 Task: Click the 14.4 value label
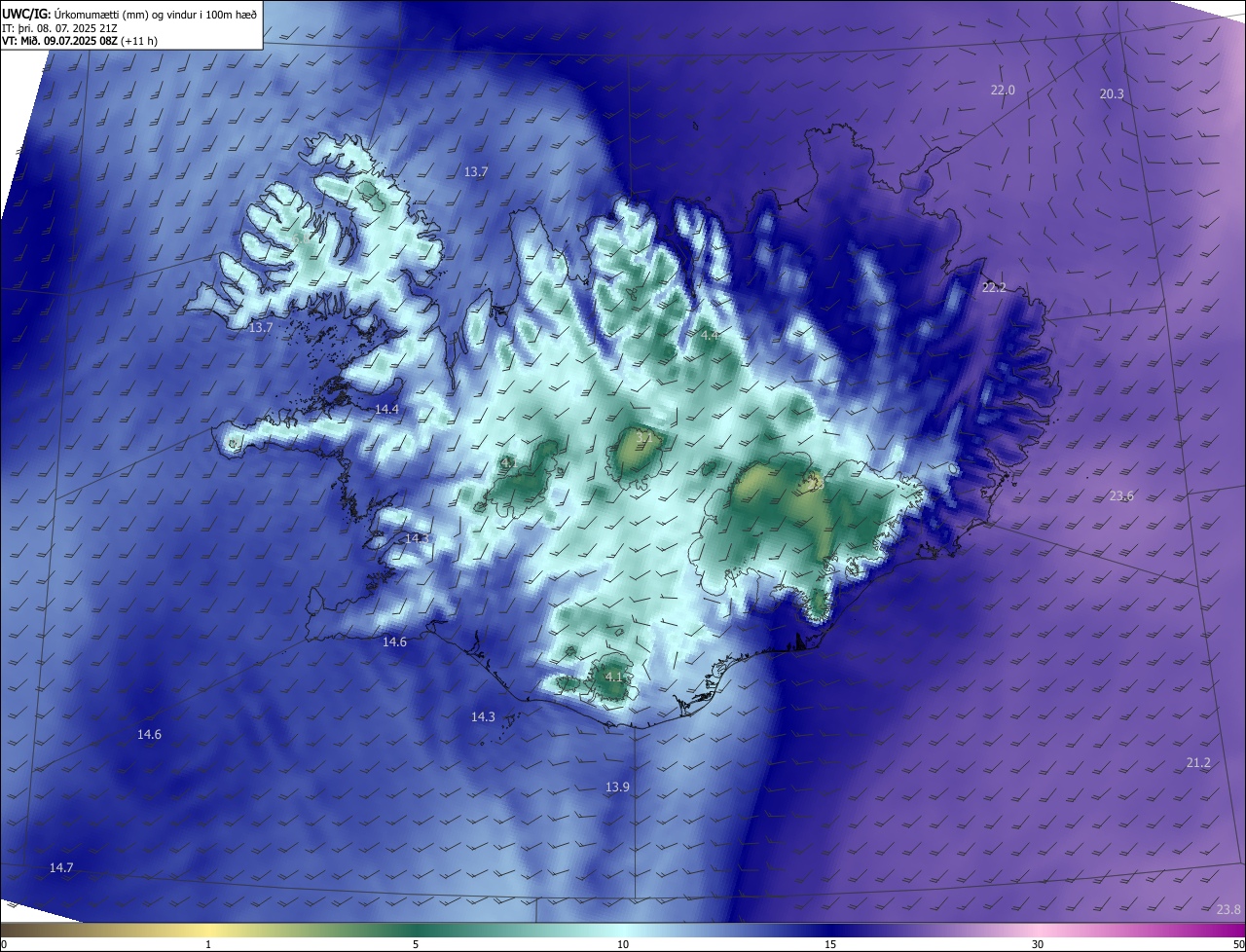coord(386,409)
